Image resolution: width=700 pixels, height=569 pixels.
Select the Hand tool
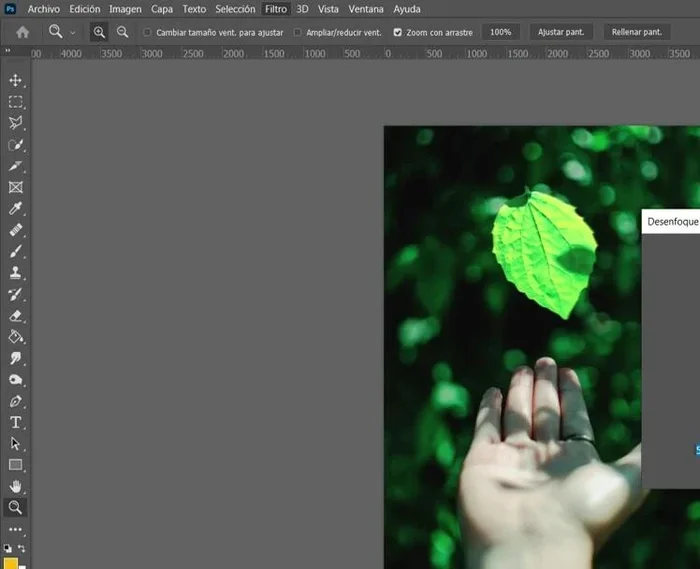coord(16,486)
